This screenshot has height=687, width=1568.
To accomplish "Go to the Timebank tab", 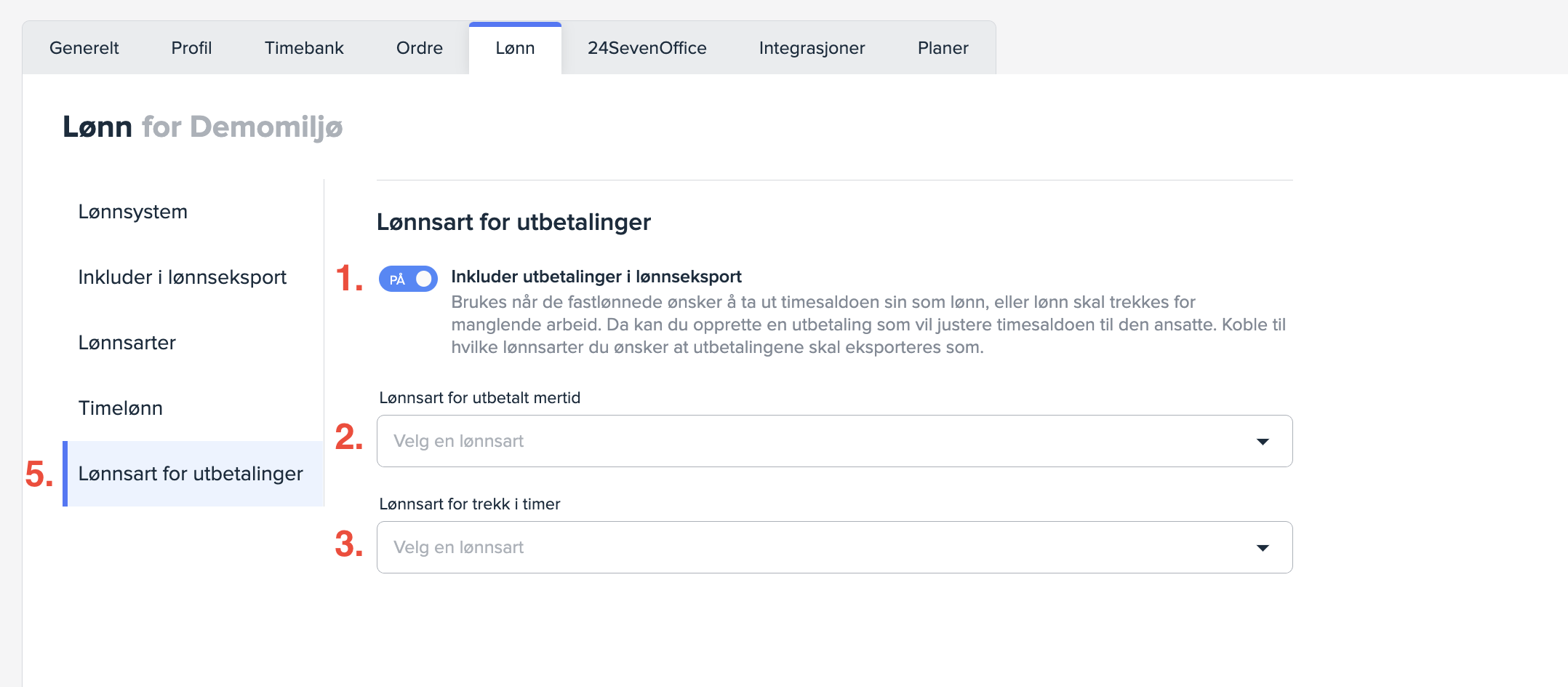I will coord(304,48).
